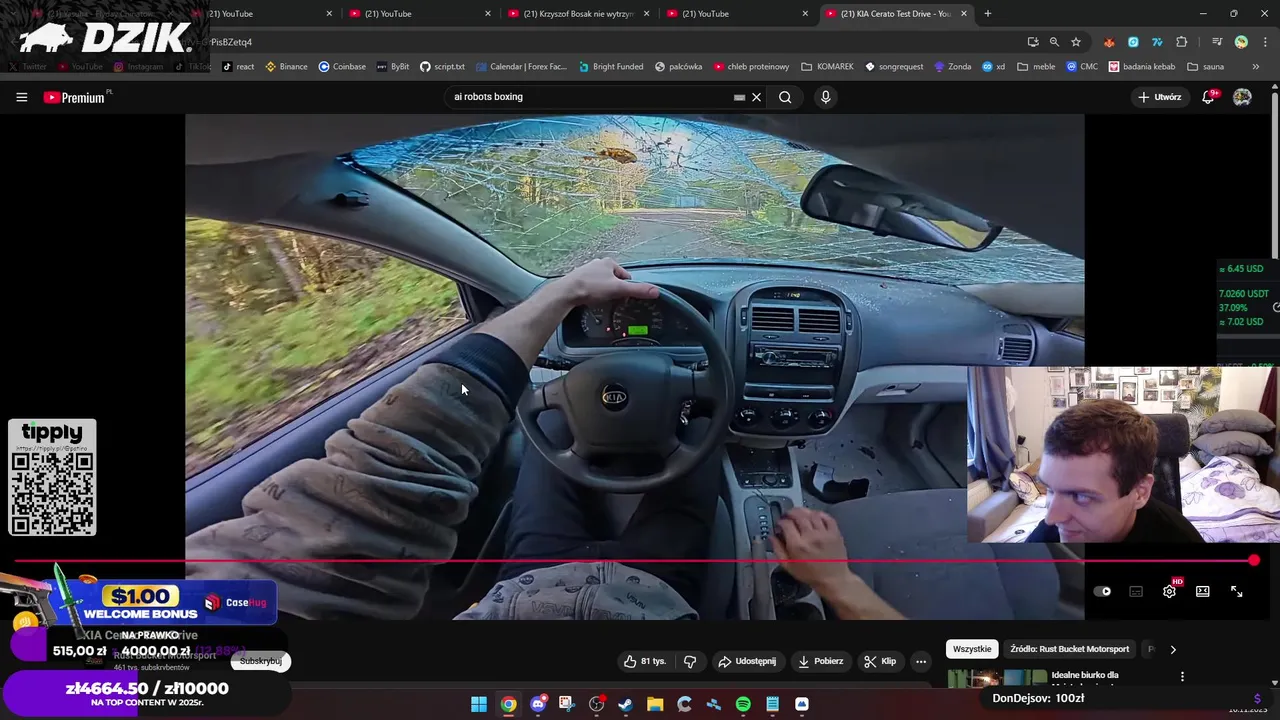Toggle subtitles in the video player

pos(1136,591)
